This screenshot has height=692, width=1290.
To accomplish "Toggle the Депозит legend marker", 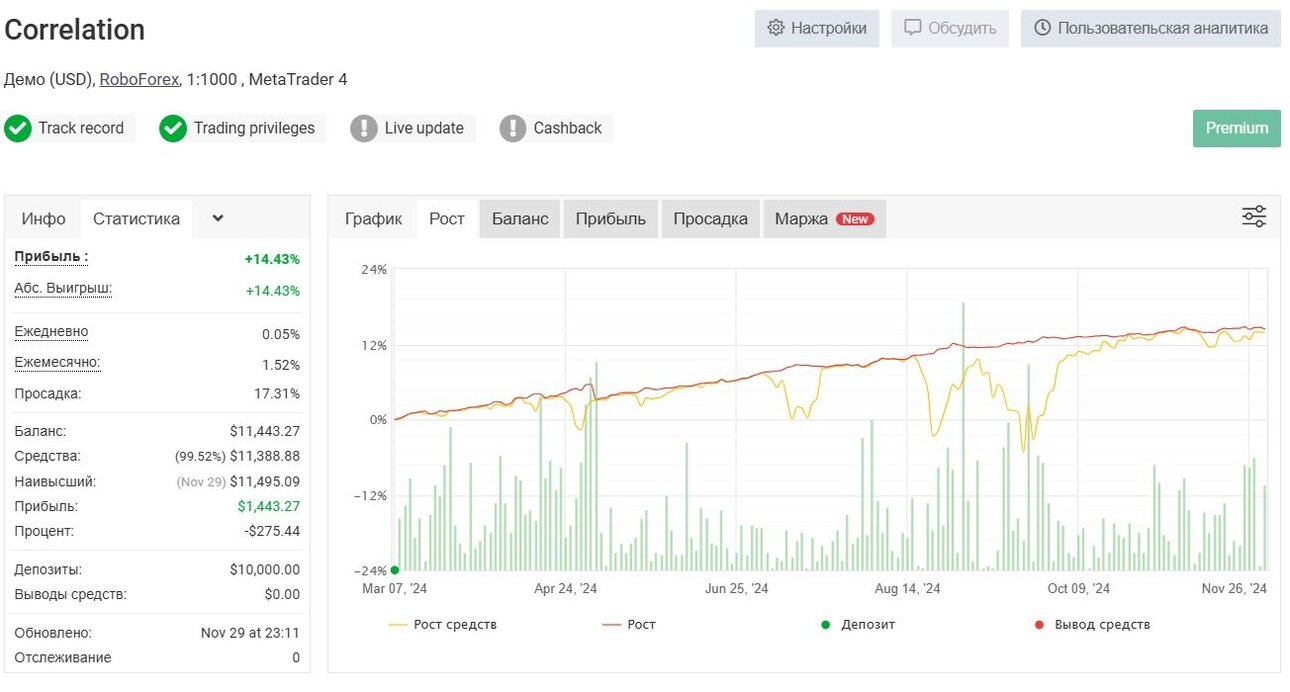I will pyautogui.click(x=858, y=624).
